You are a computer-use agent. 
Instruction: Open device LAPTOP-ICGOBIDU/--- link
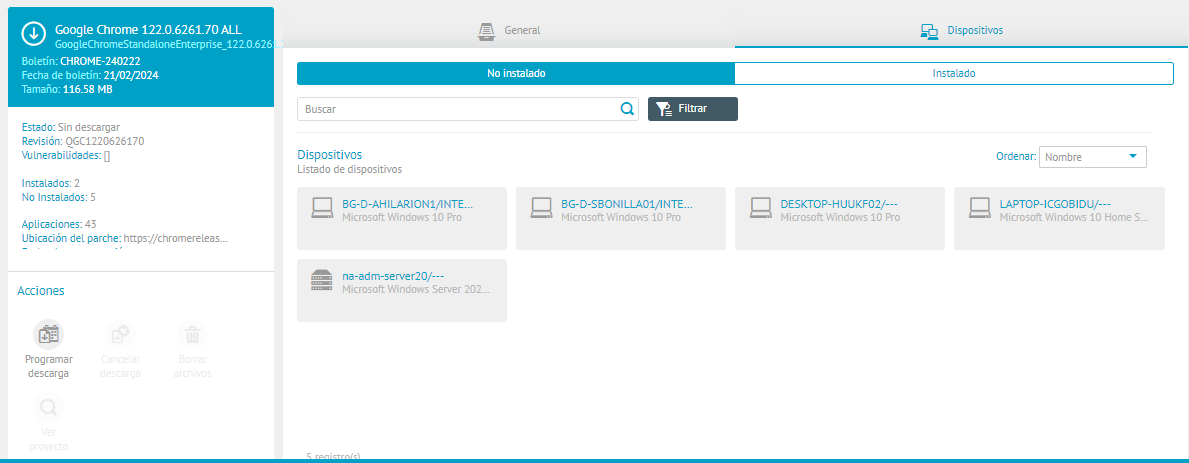tap(1055, 204)
